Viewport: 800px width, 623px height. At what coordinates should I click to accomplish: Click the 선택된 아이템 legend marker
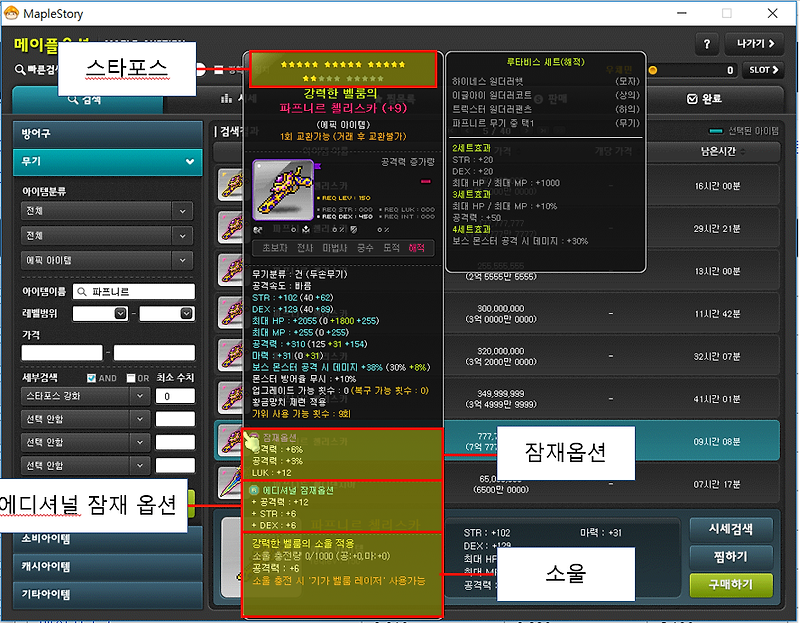[716, 131]
